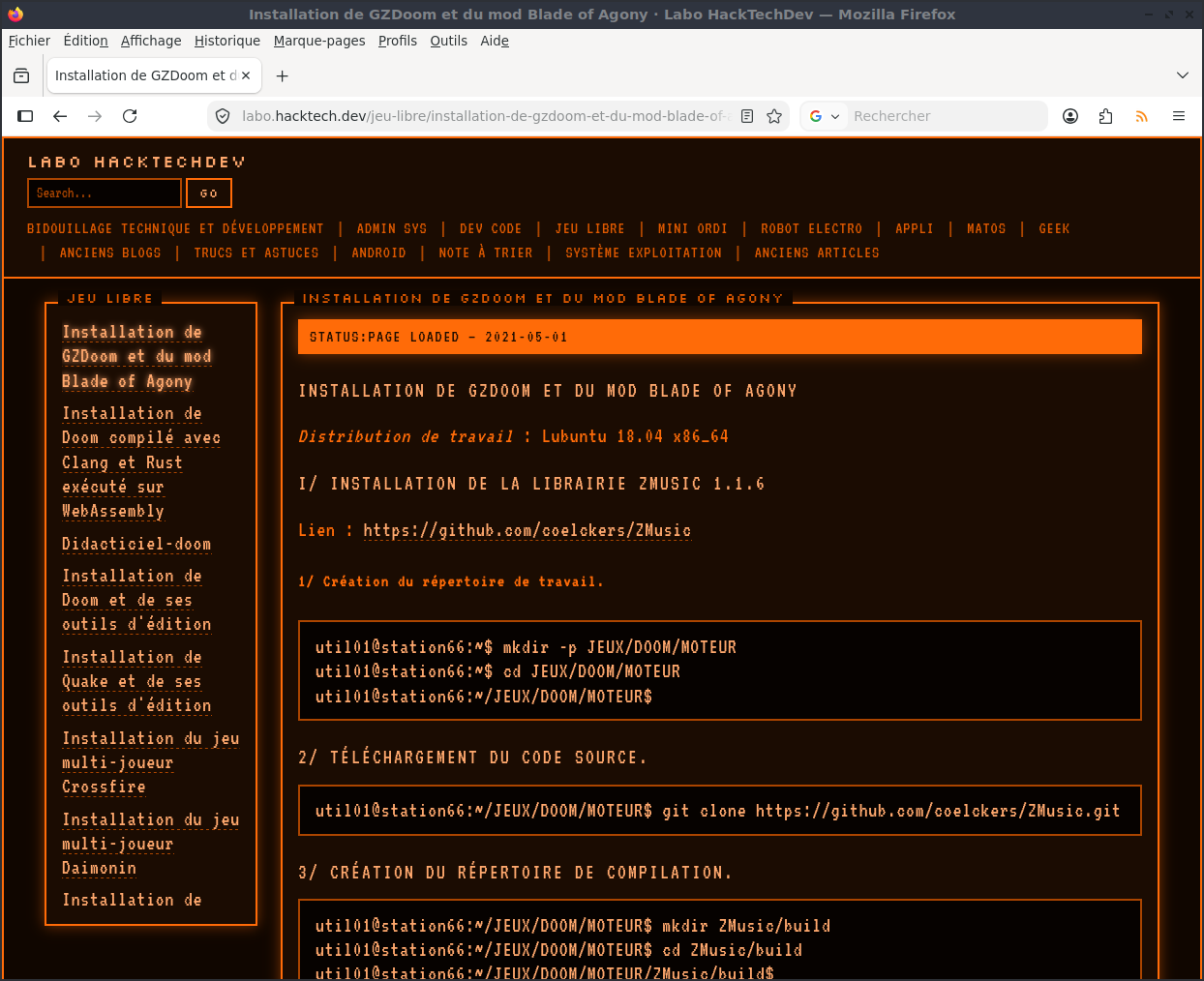Open the Google search engine dropdown

tap(825, 116)
